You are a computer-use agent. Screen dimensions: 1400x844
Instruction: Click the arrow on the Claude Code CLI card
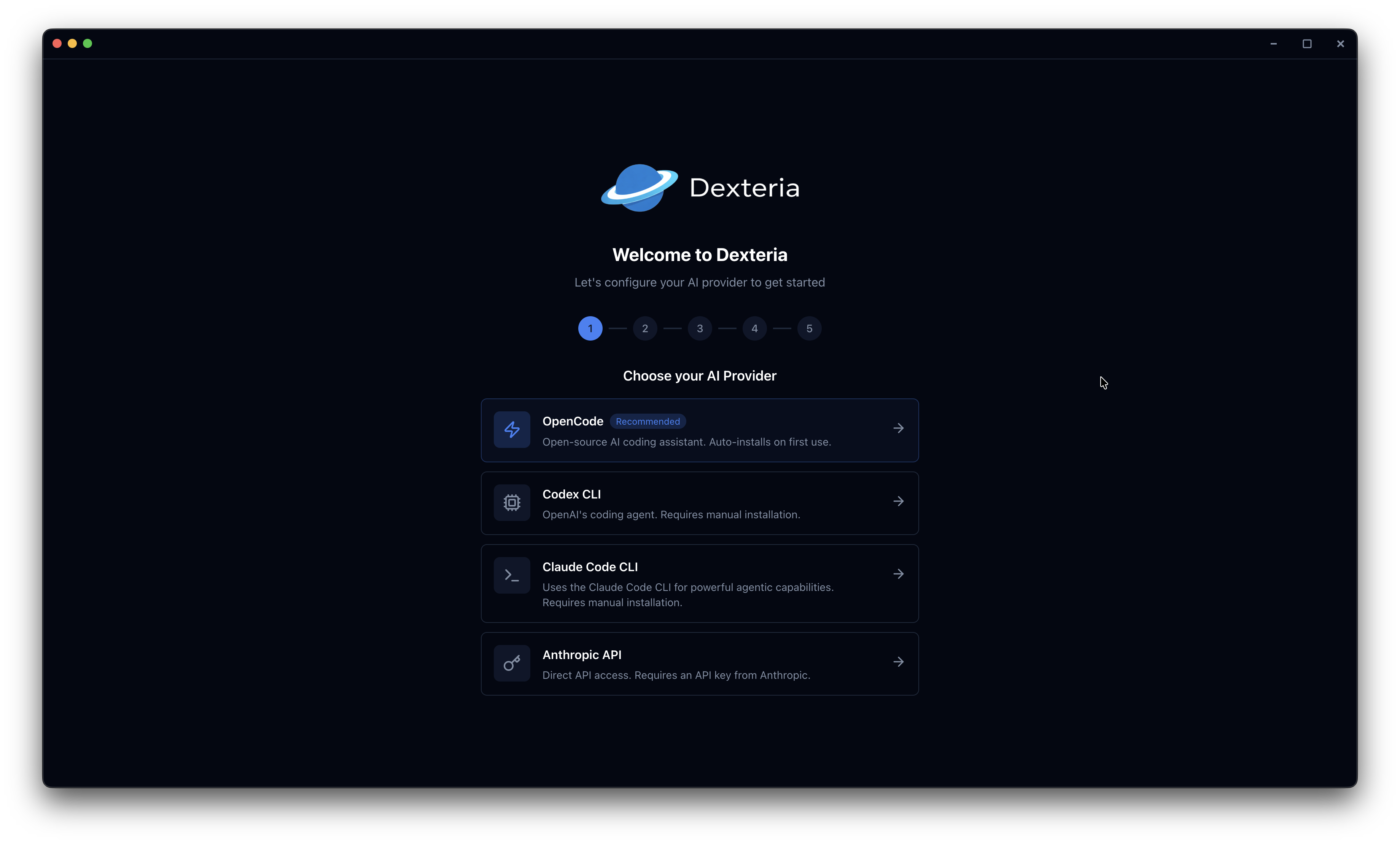898,573
